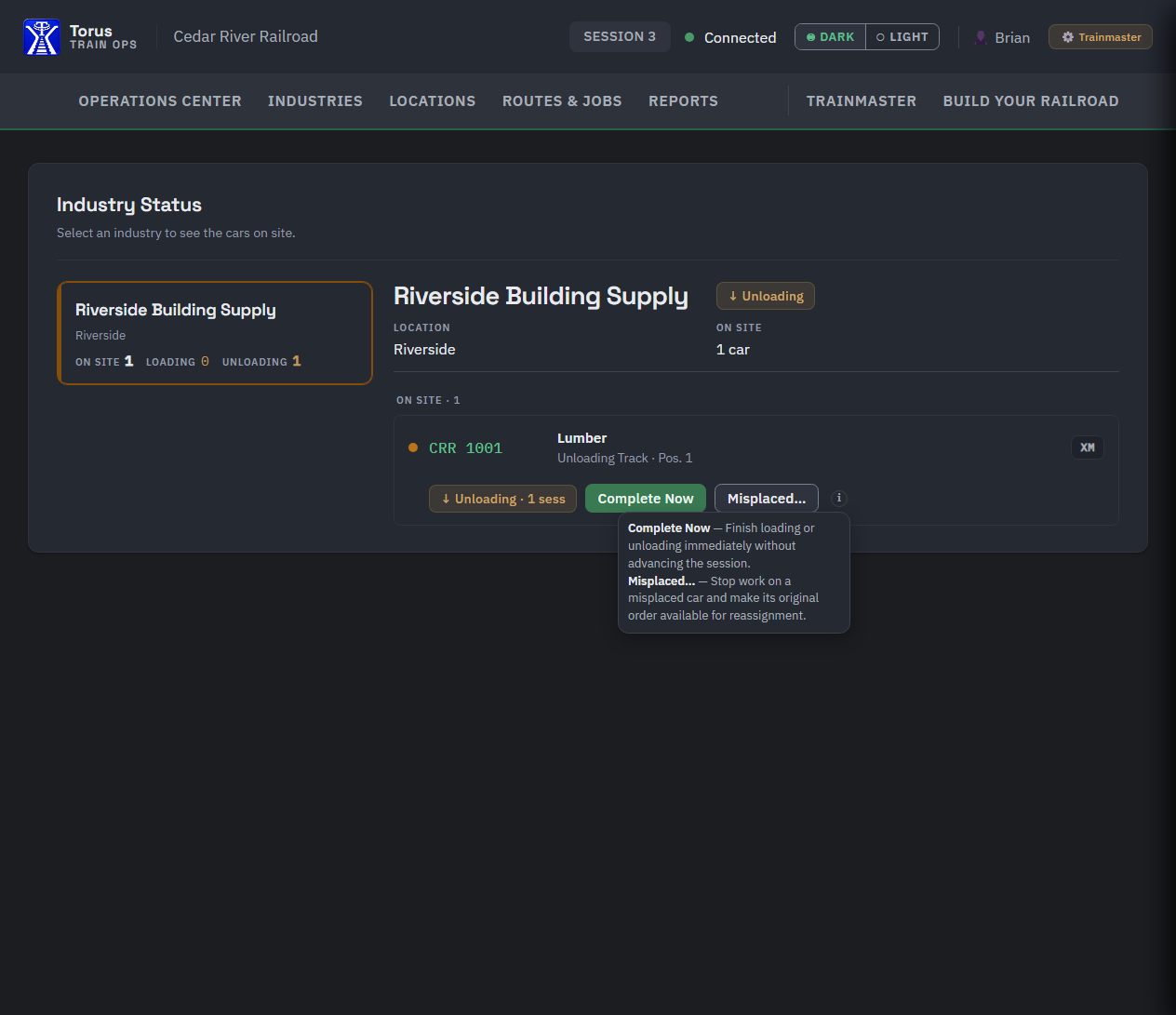
Task: Click the orange status dot for CRR 1001
Action: click(x=413, y=447)
